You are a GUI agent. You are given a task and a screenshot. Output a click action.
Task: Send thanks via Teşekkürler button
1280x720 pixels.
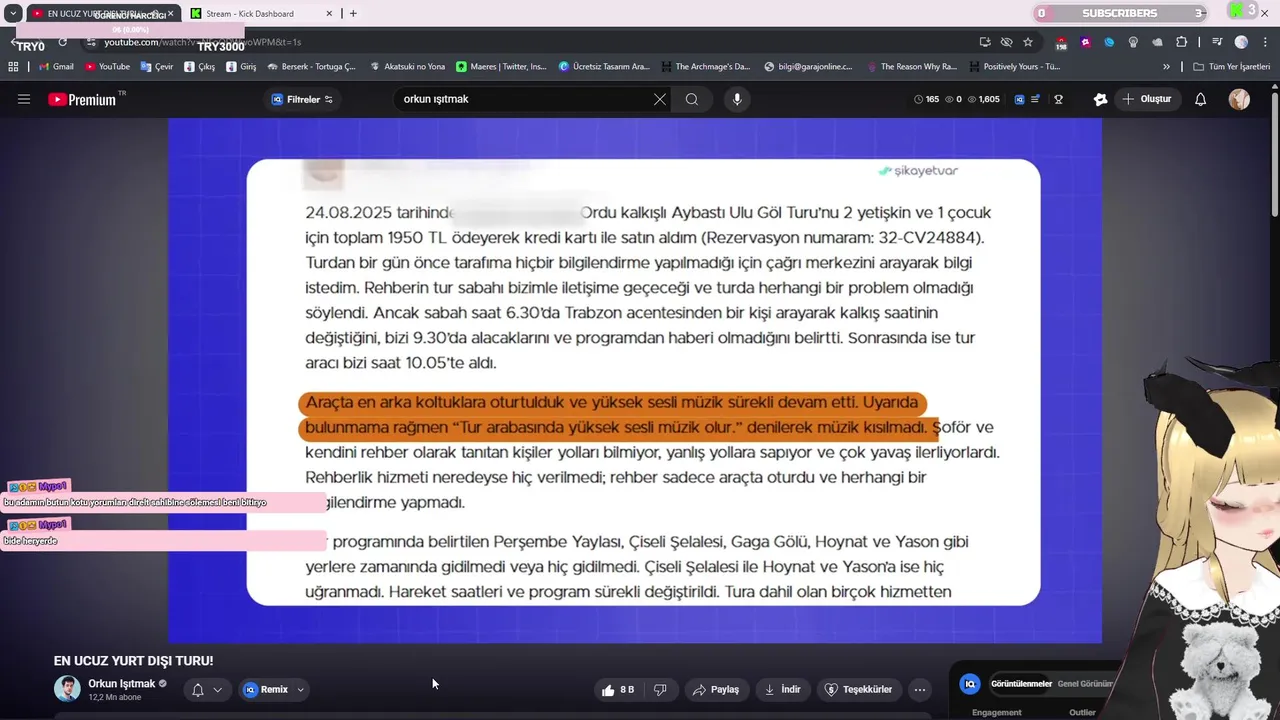pos(858,689)
